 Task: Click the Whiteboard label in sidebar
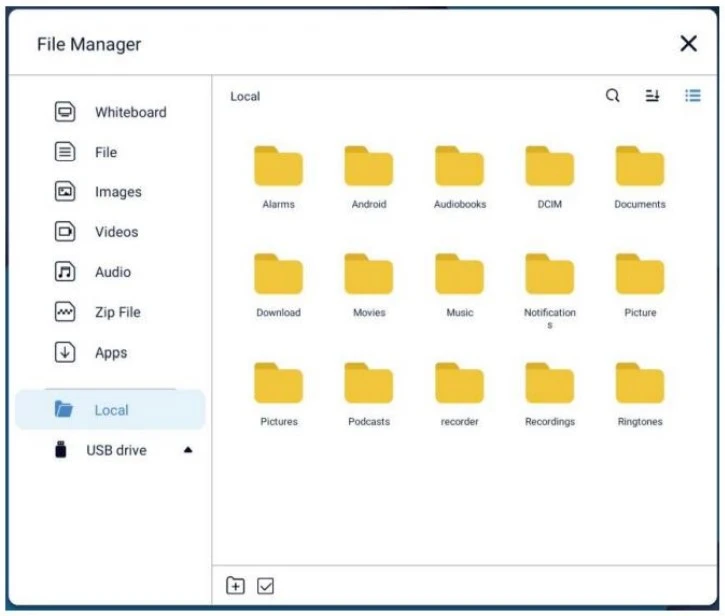(131, 112)
